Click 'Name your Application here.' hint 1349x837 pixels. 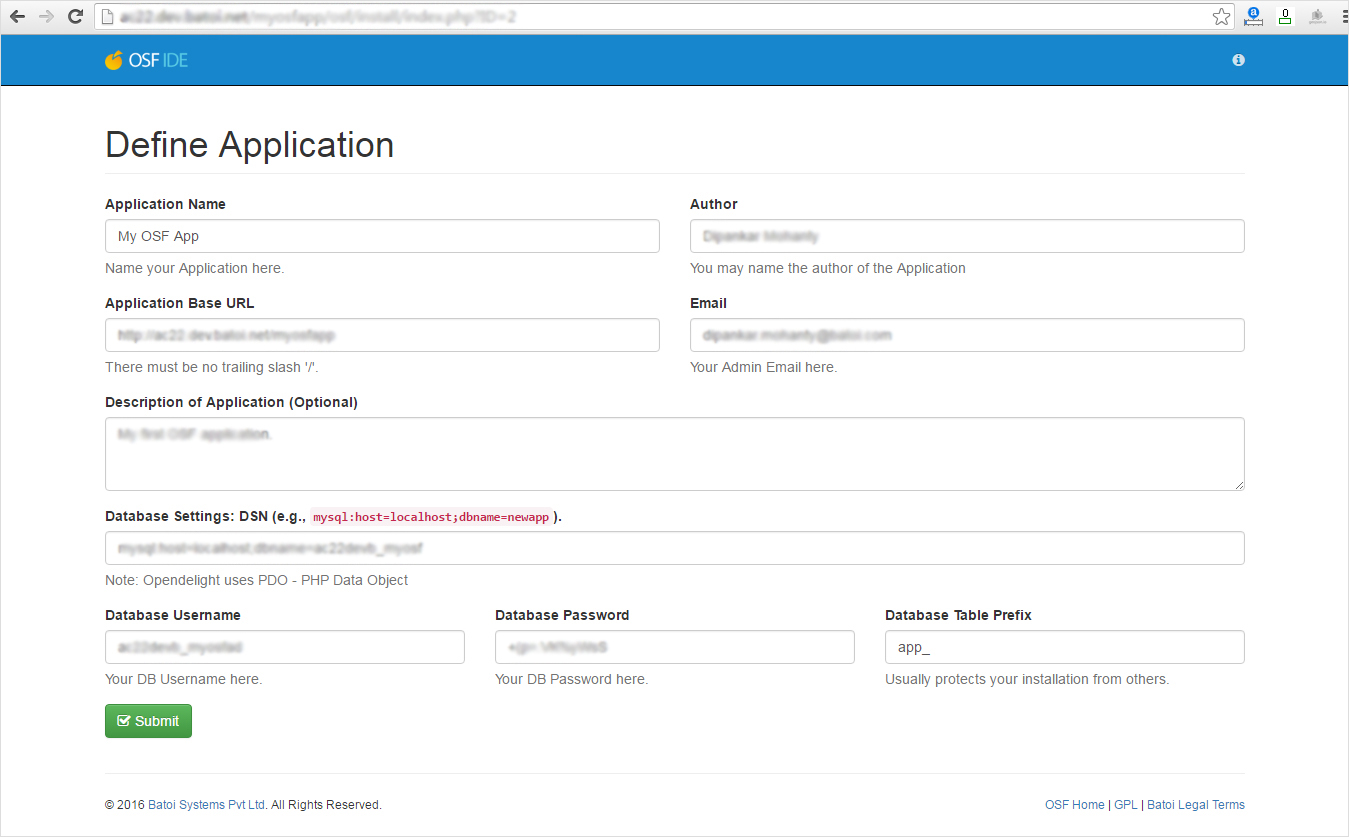point(195,268)
